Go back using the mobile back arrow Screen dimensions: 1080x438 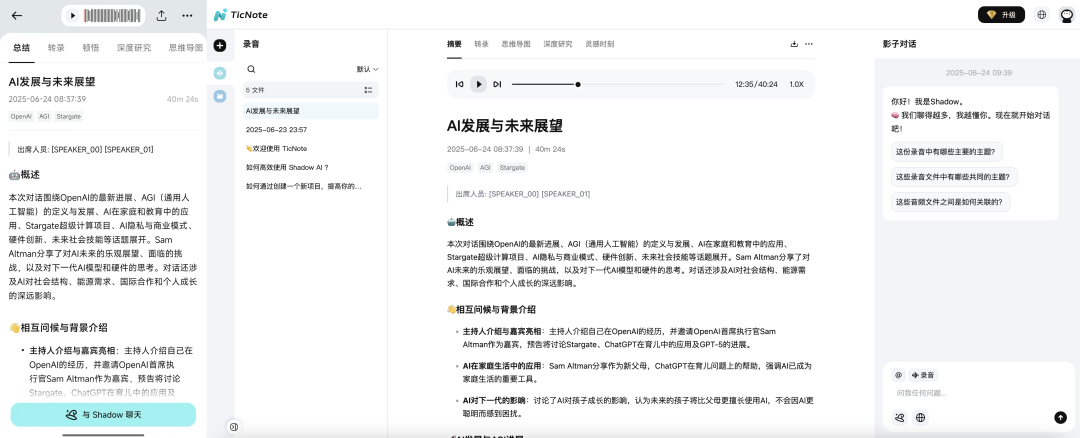(x=17, y=15)
